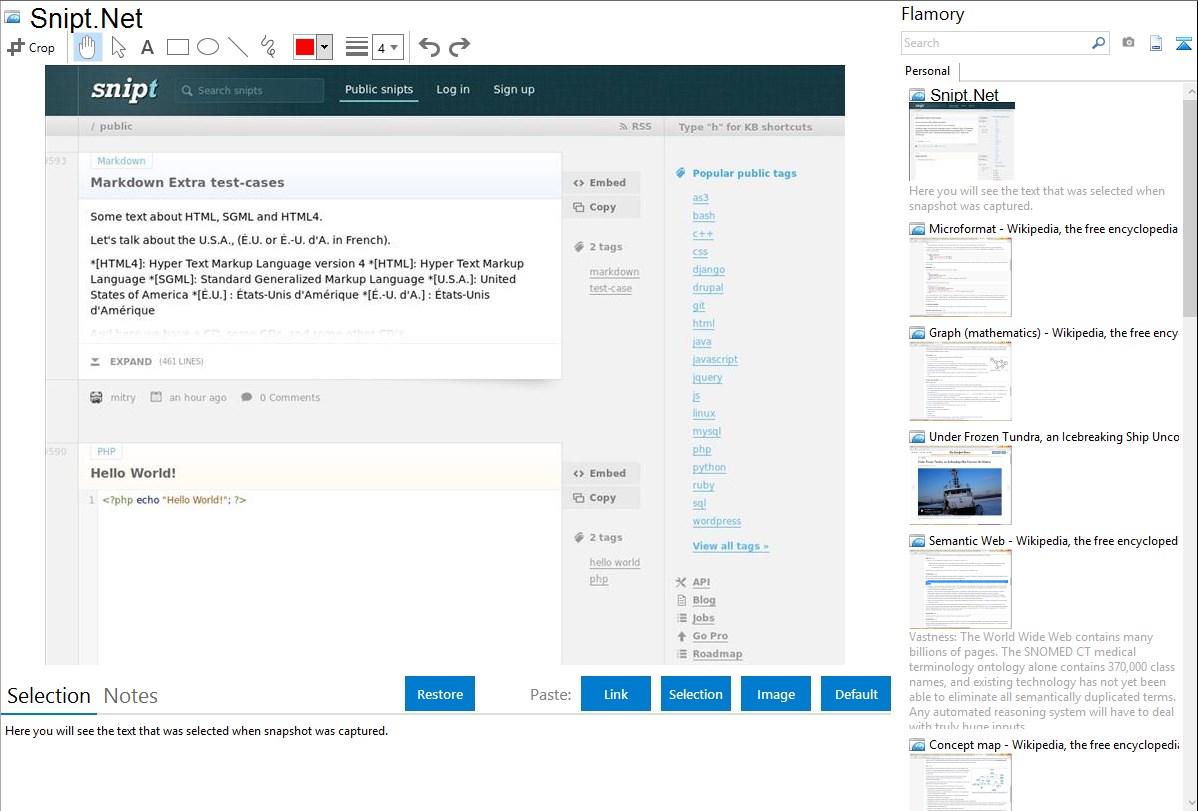The width and height of the screenshot is (1198, 811).
Task: Open the Jobs link
Action: pos(703,618)
